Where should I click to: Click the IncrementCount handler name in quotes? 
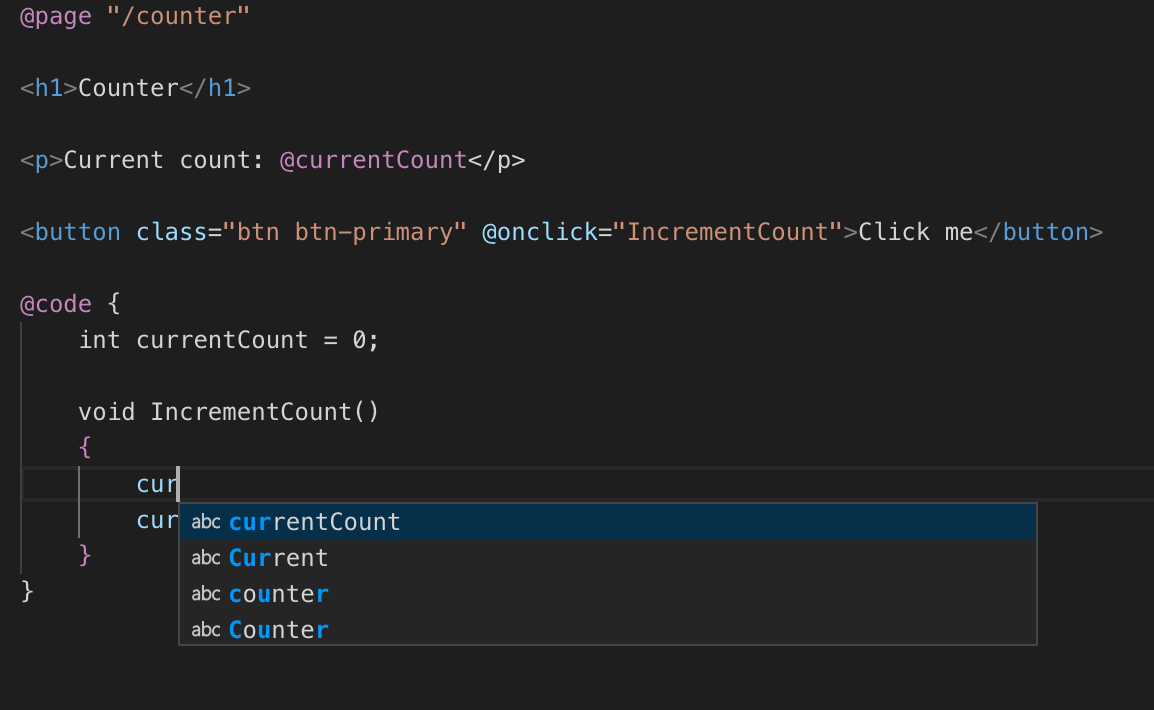click(730, 231)
